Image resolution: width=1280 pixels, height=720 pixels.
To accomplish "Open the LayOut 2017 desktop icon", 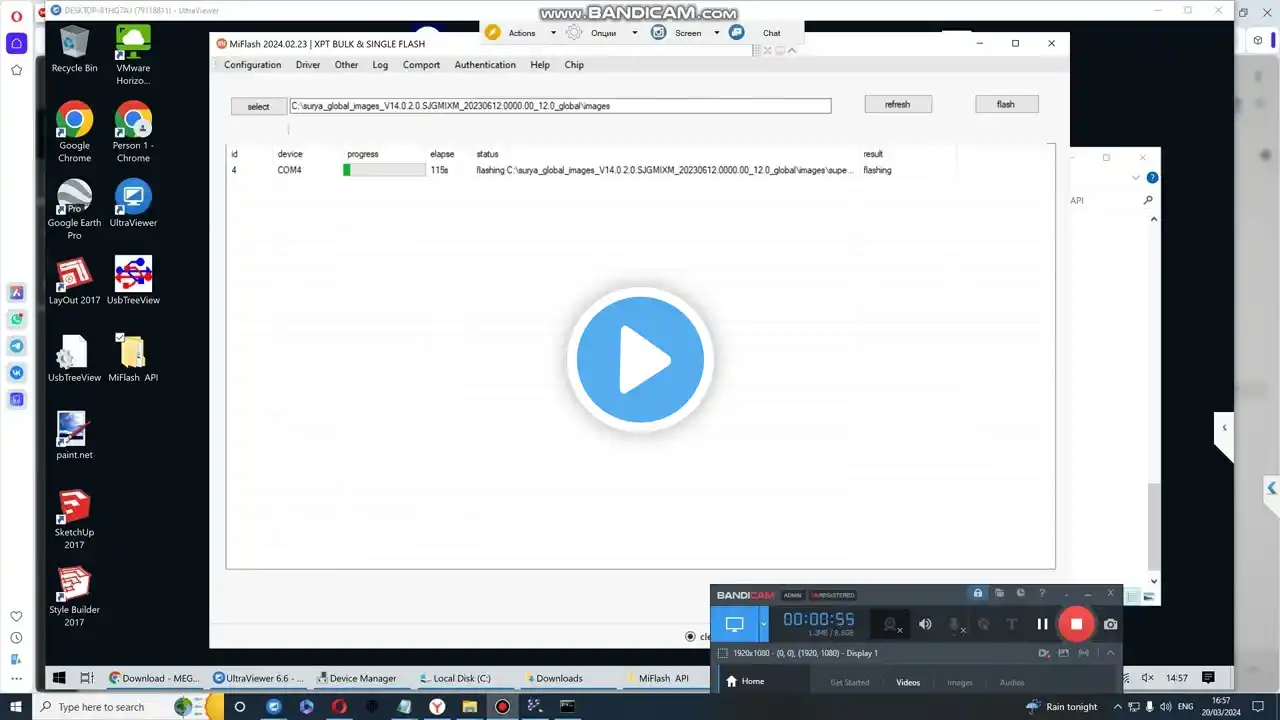I will click(74, 280).
